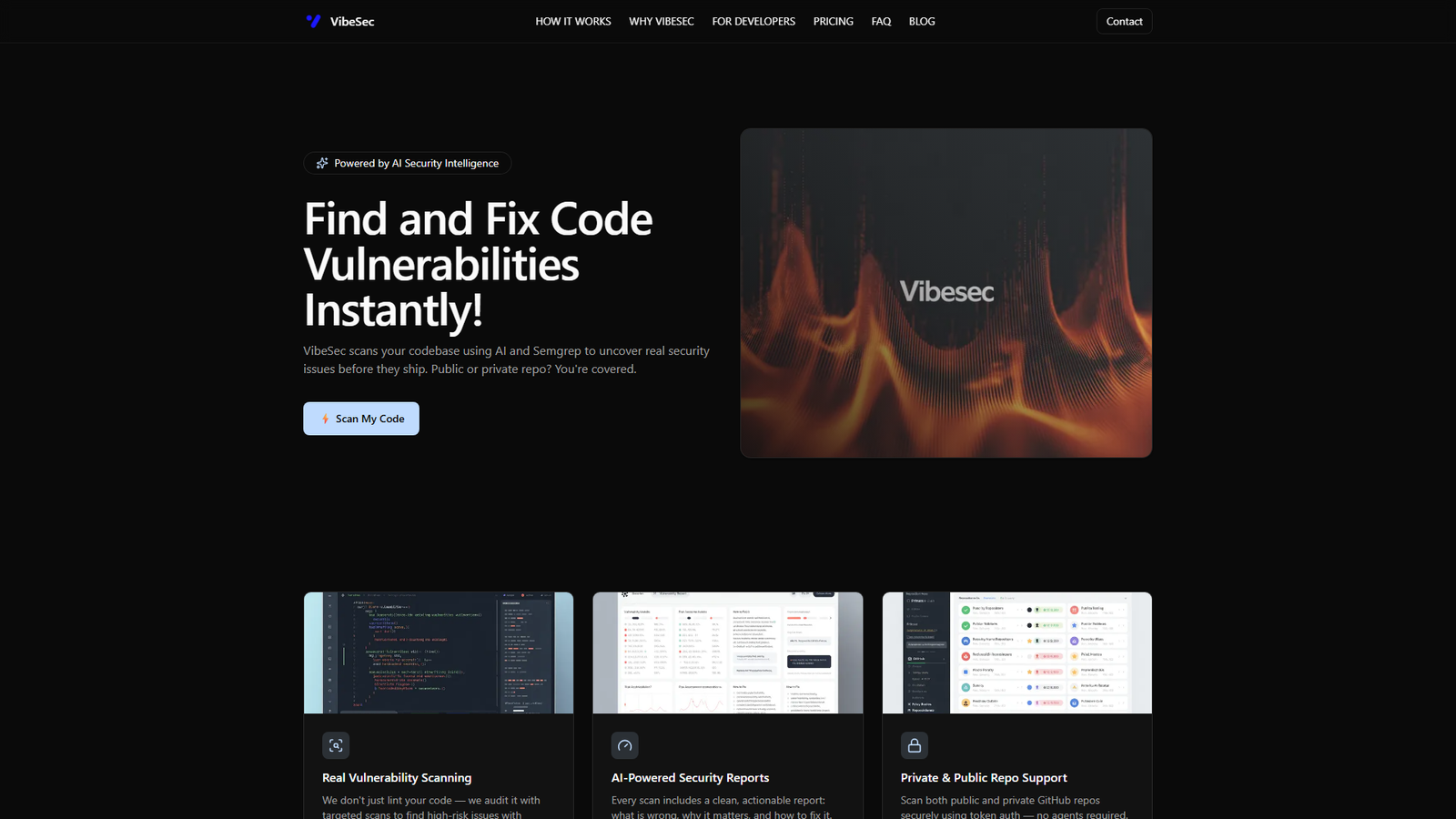The height and width of the screenshot is (819, 1456).
Task: Click the Vibesec flame hero image
Action: click(x=946, y=292)
